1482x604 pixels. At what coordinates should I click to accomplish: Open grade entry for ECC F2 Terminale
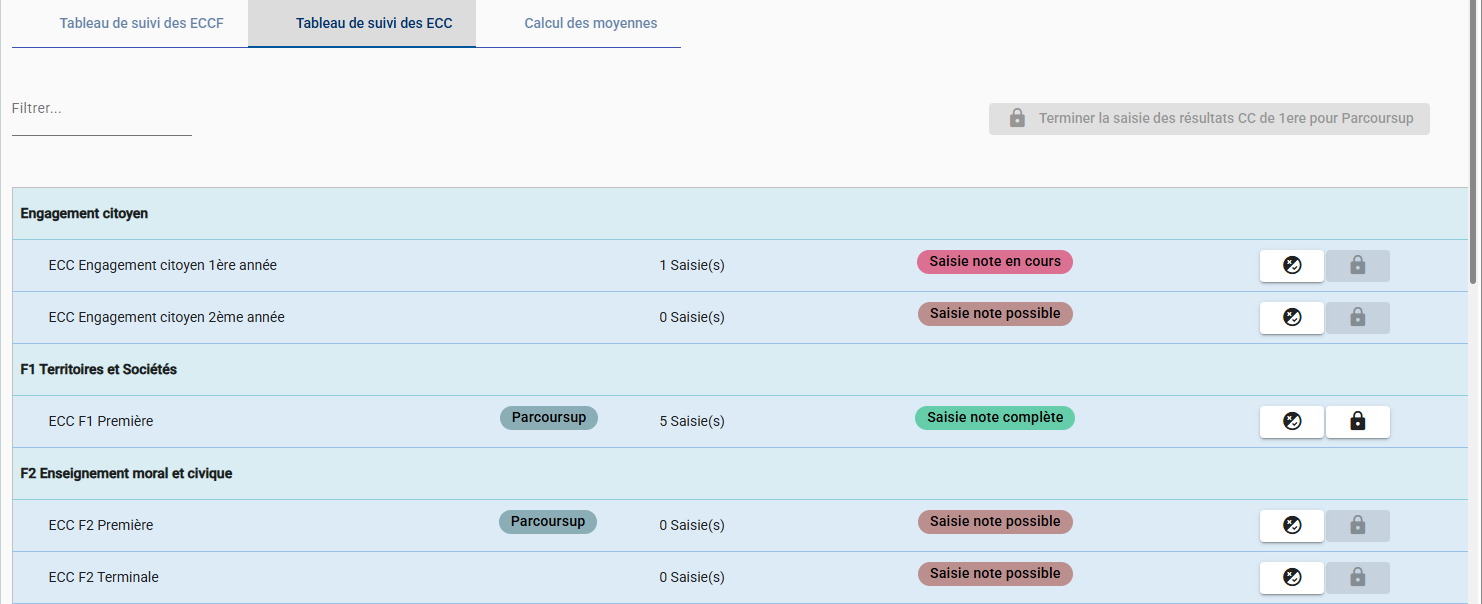1292,578
